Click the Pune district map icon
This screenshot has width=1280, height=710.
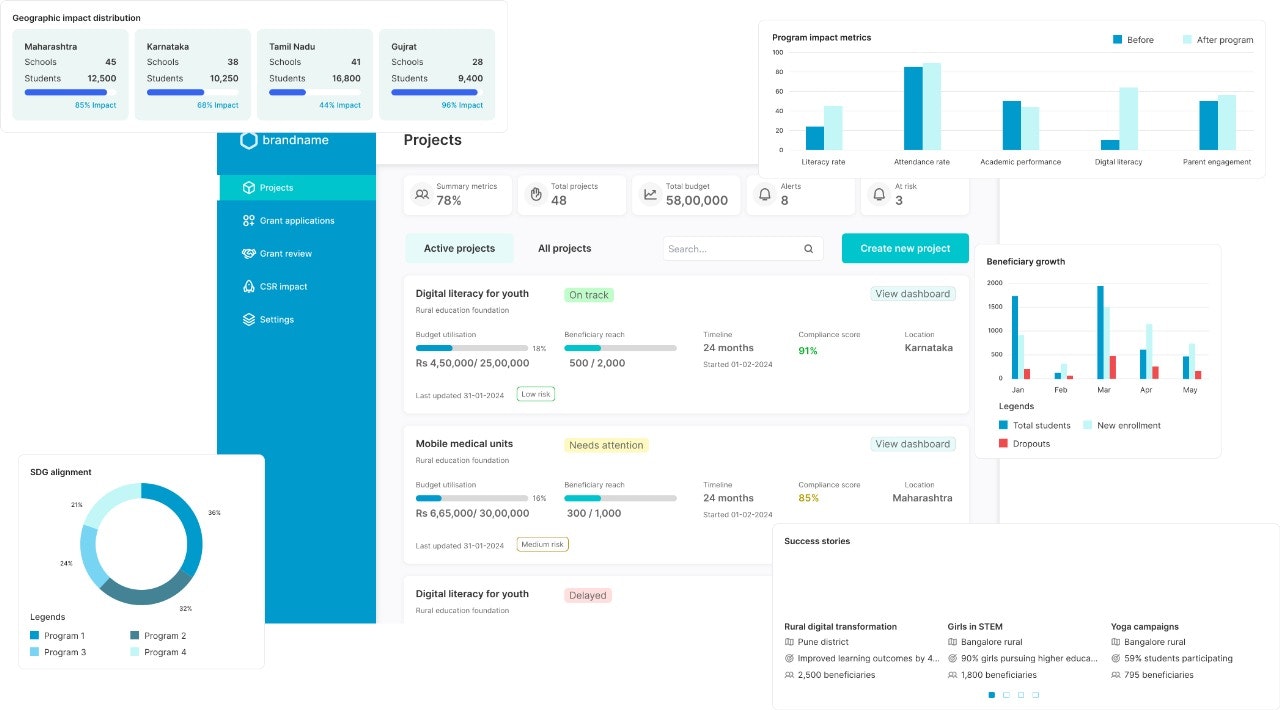click(x=789, y=642)
